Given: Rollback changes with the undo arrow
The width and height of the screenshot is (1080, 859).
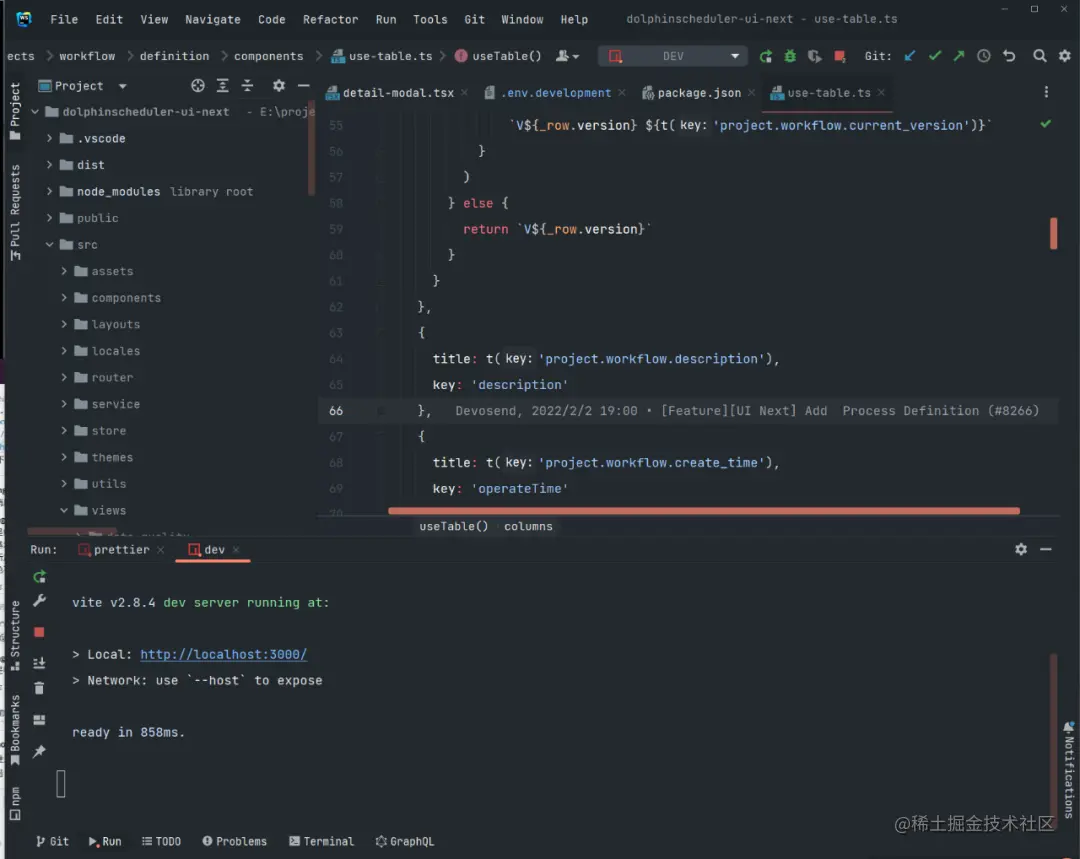Looking at the screenshot, I should click(x=1009, y=56).
